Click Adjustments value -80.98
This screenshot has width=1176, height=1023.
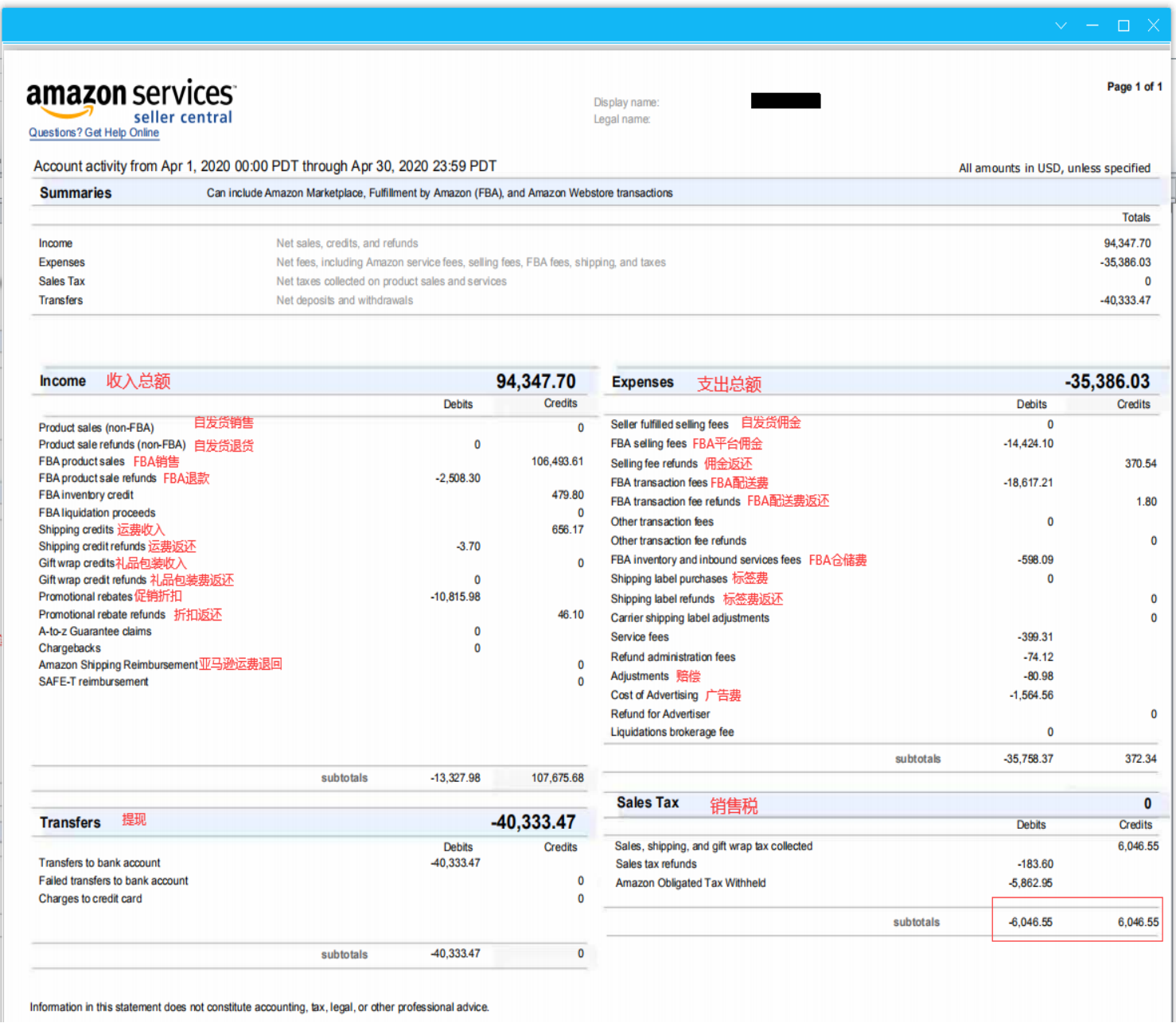click(x=1038, y=676)
